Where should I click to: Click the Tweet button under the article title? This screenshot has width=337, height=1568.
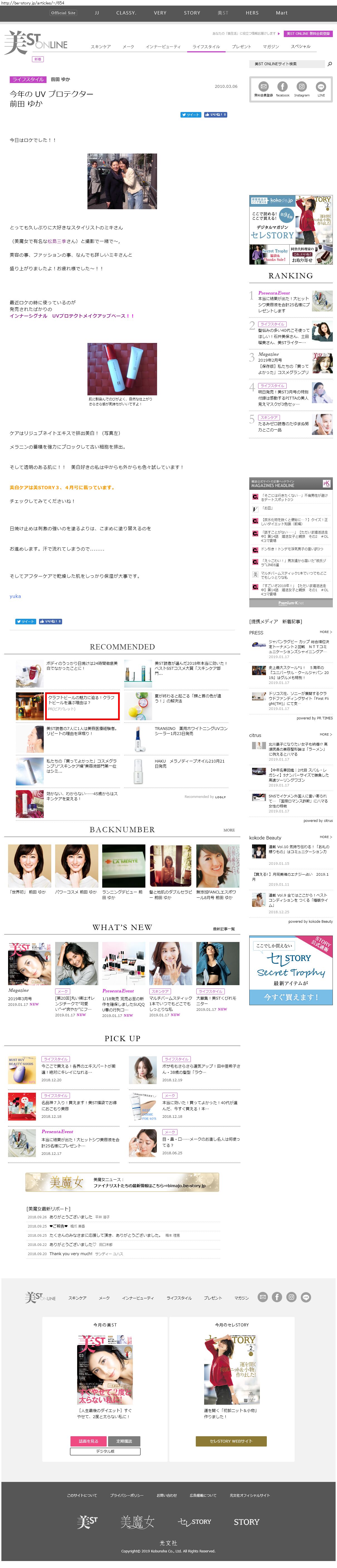click(191, 115)
